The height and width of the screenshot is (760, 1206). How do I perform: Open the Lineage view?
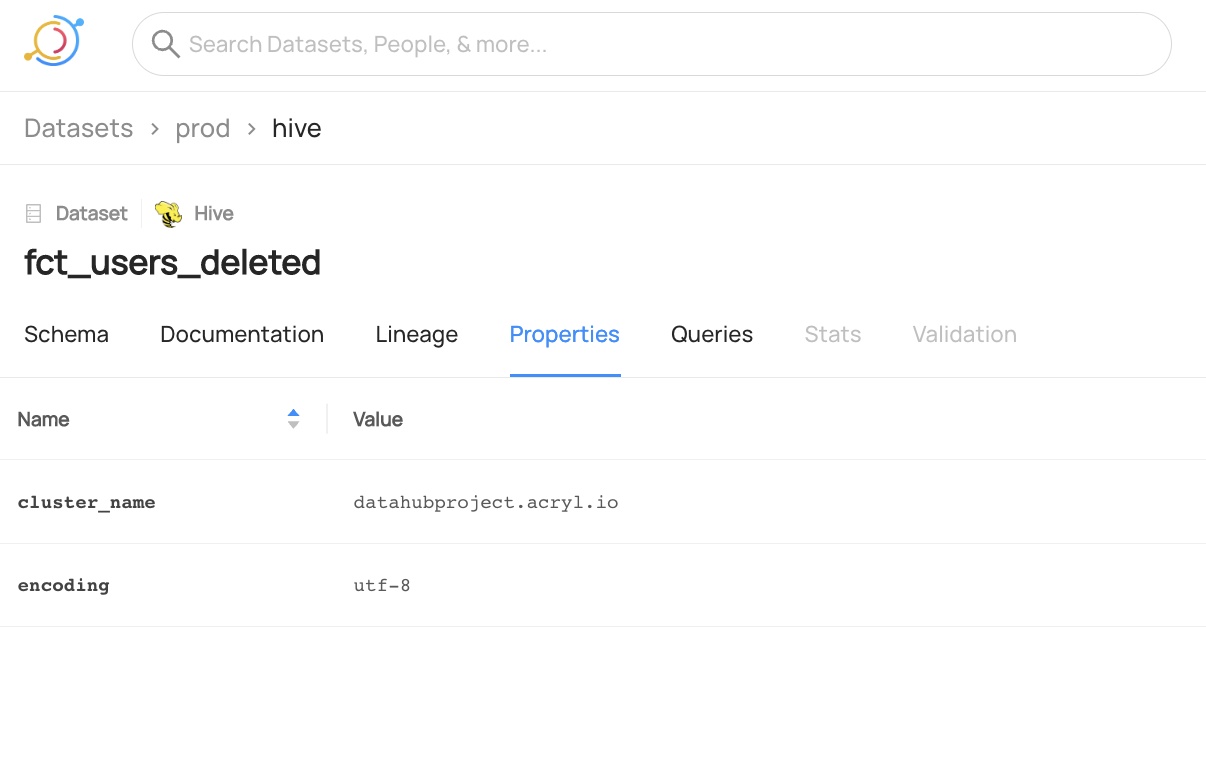pos(417,334)
